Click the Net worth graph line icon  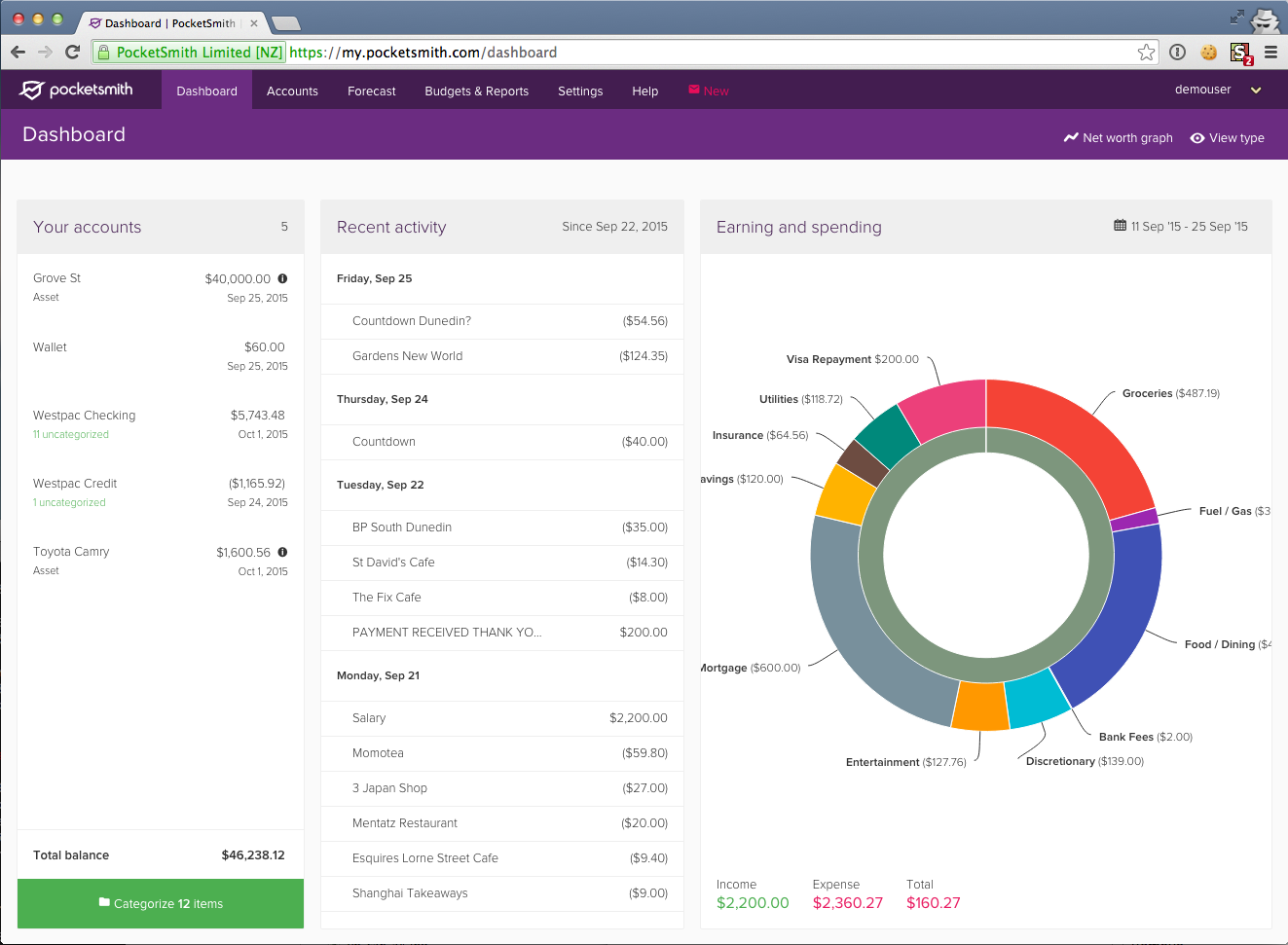[x=1071, y=138]
